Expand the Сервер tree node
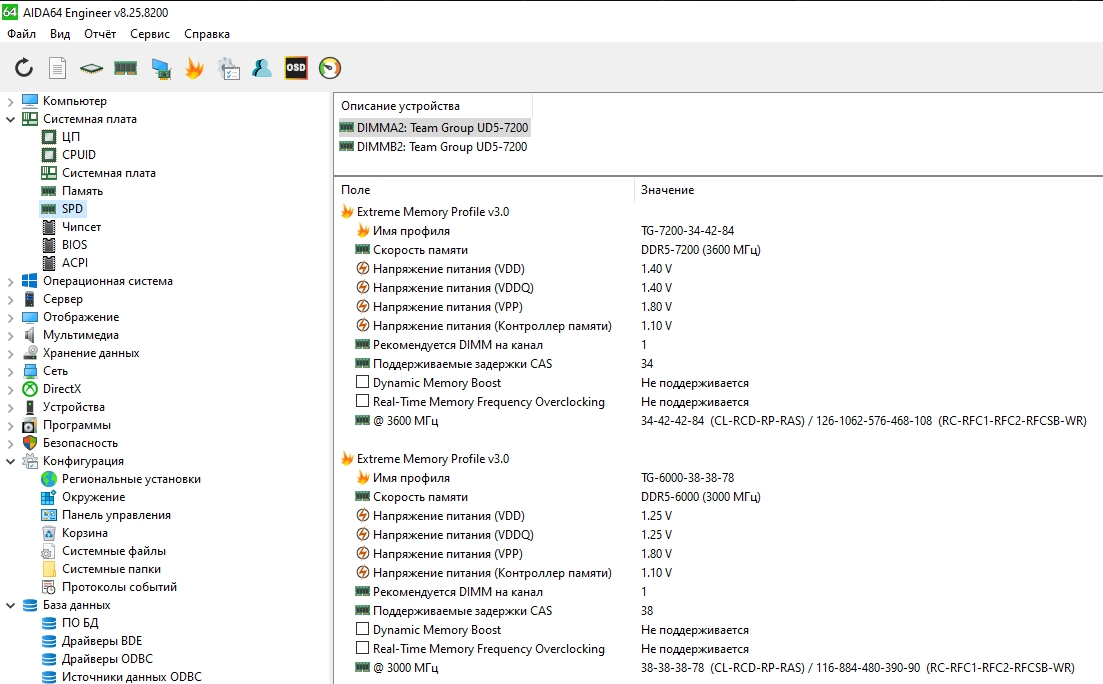 pos(10,300)
